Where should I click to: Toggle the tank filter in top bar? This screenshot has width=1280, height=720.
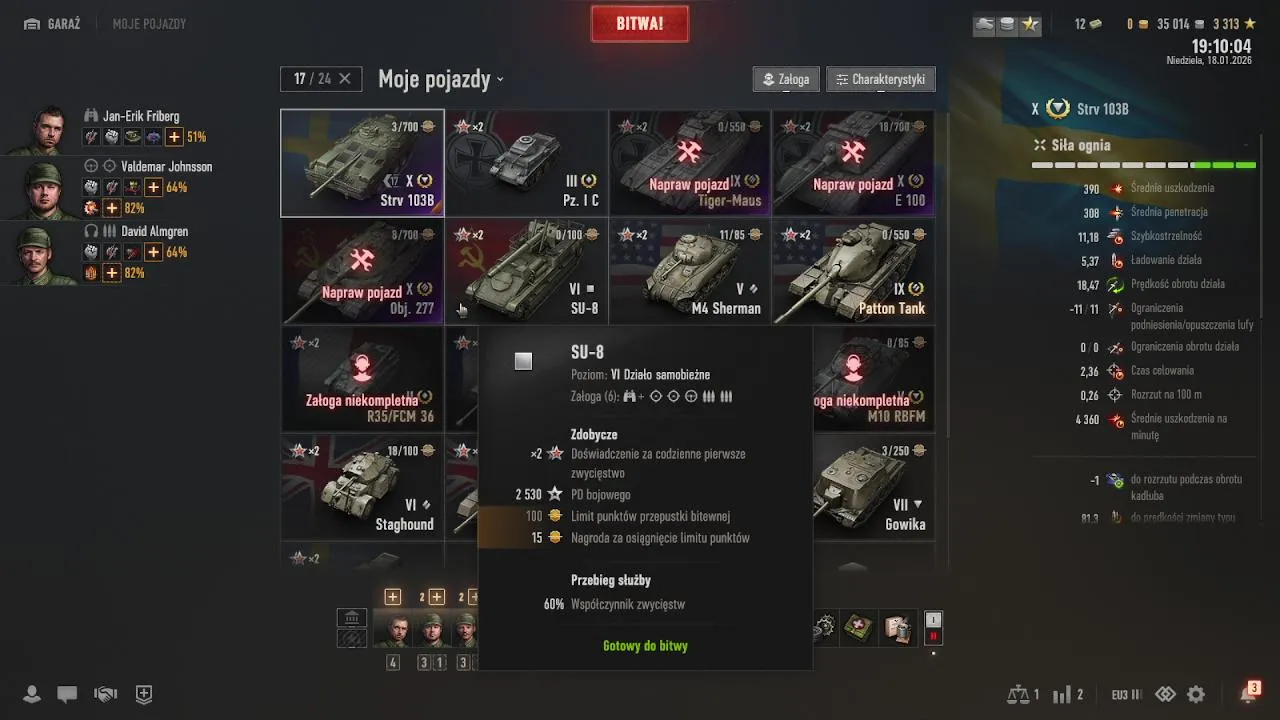tap(985, 24)
